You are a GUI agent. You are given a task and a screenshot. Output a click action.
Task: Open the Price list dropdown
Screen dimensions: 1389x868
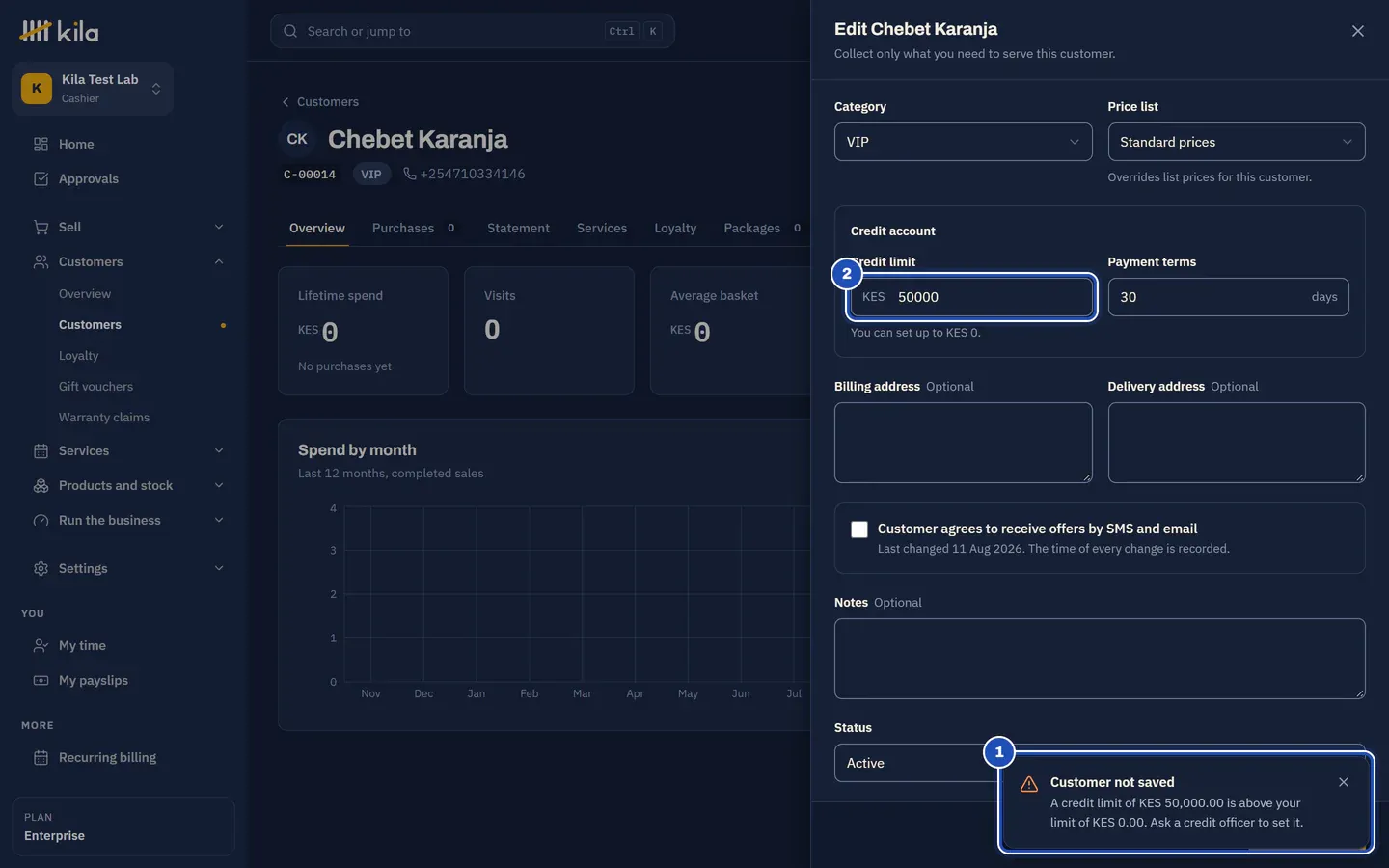1237,142
